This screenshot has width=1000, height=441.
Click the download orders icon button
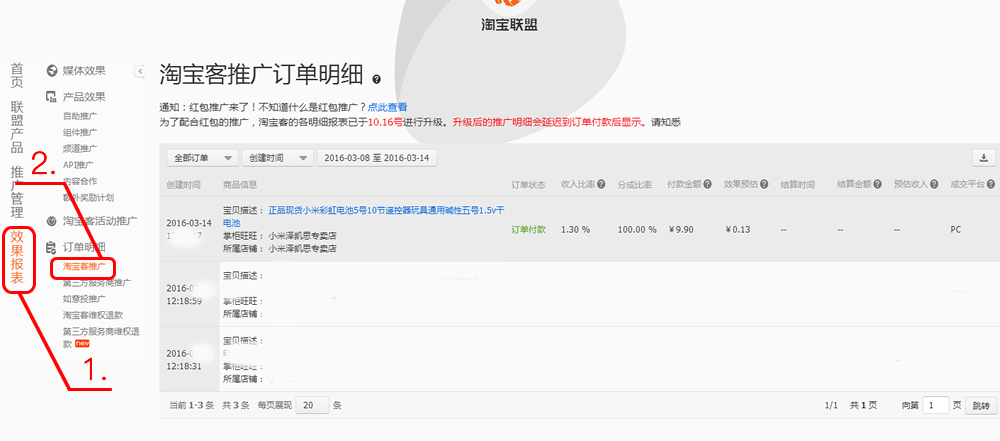click(x=984, y=158)
